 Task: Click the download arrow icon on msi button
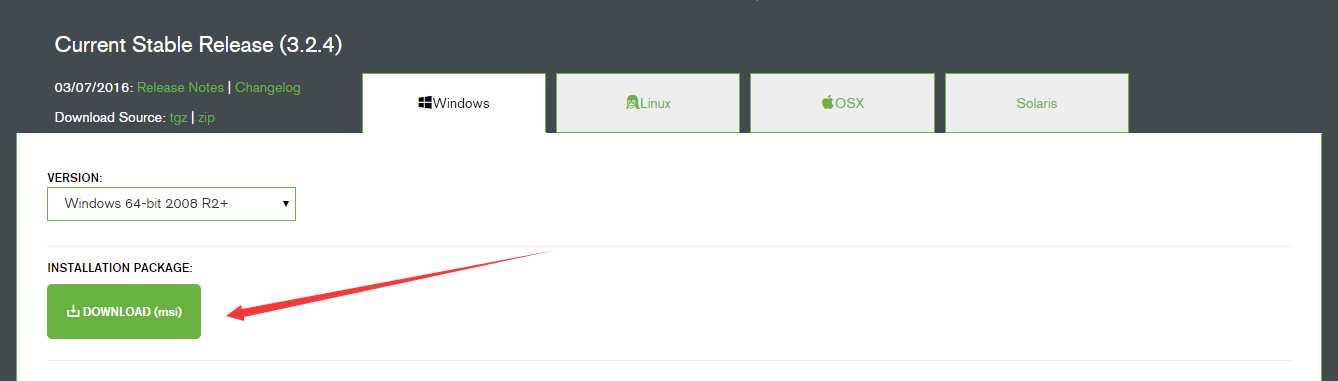click(x=73, y=311)
